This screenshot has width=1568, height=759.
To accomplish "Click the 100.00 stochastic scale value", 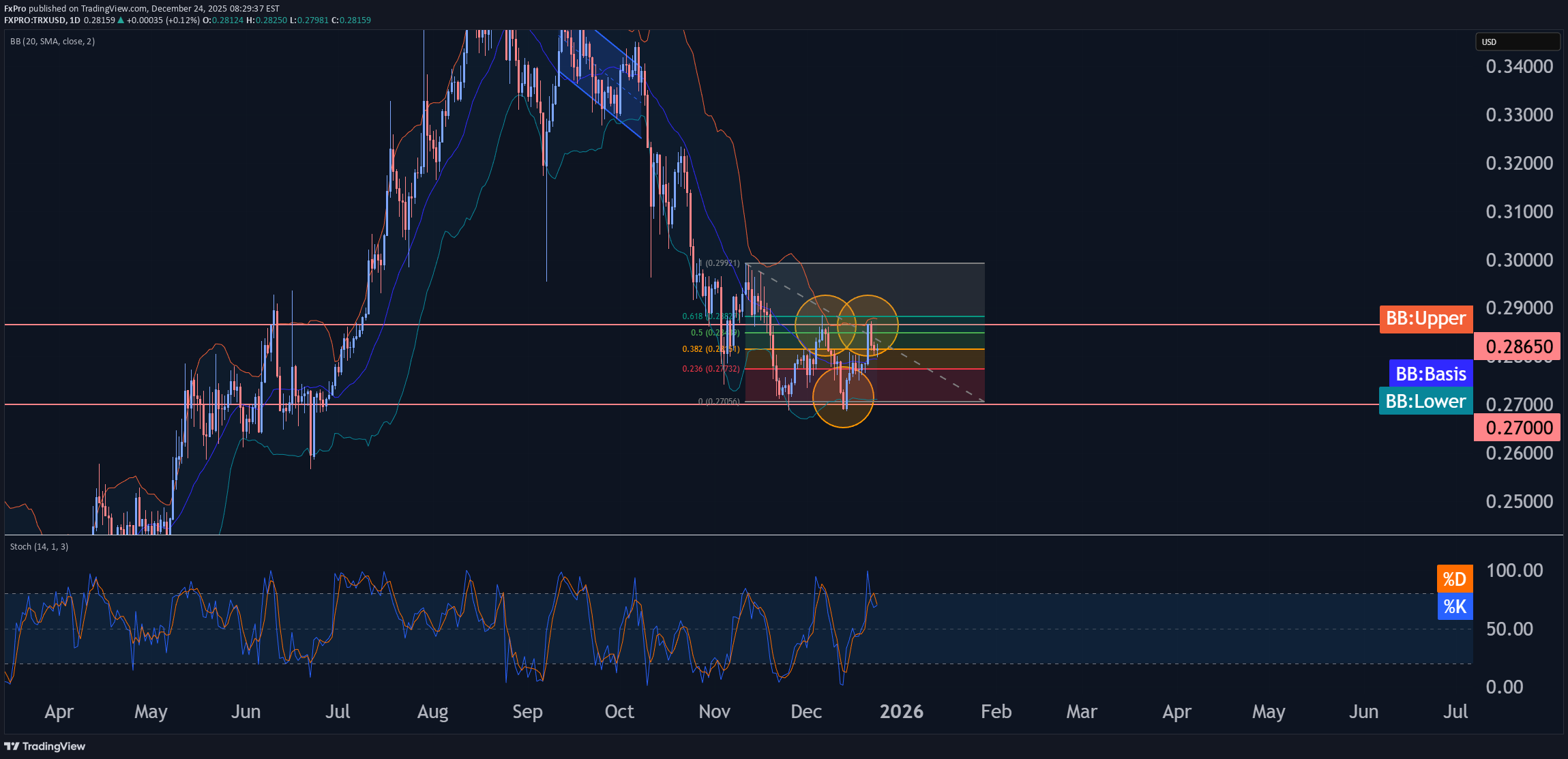I will coord(1514,570).
